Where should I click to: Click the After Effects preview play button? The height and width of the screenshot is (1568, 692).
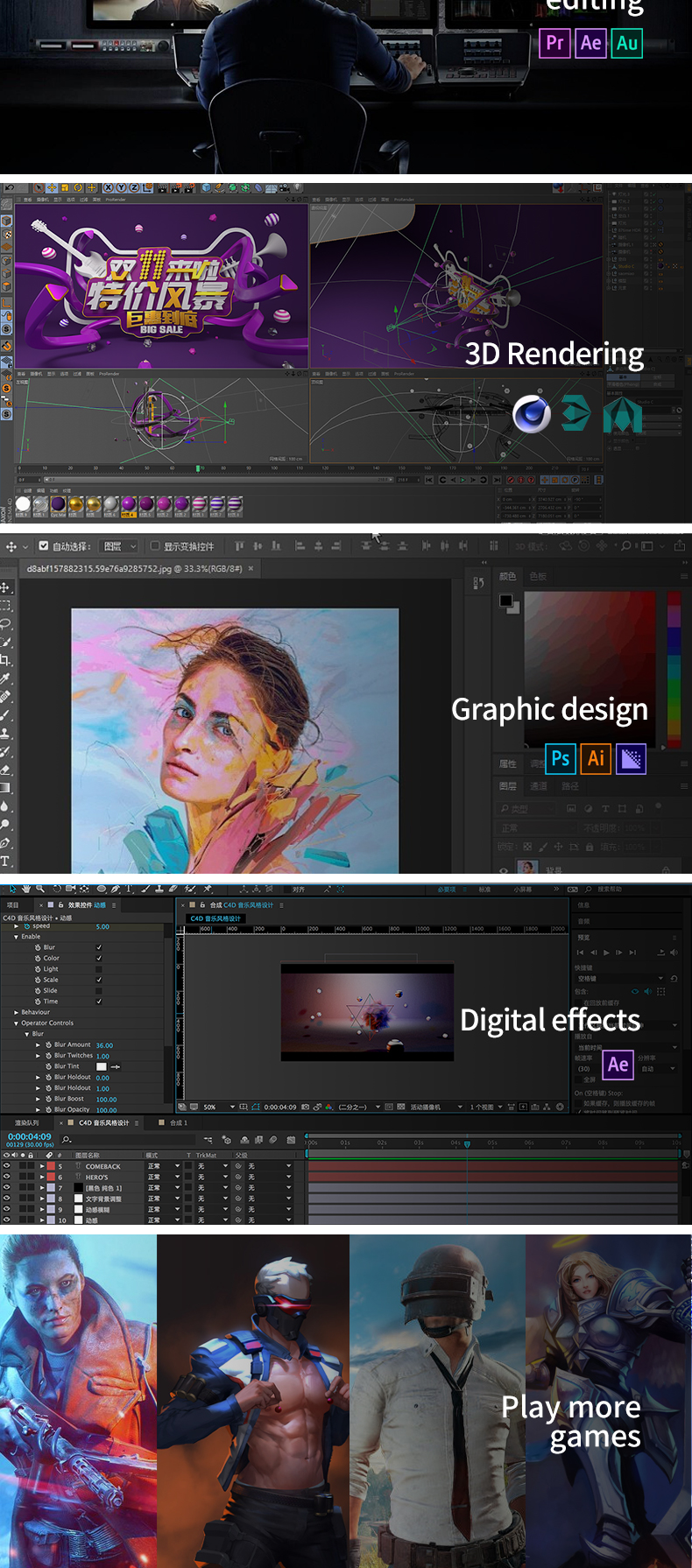point(606,953)
